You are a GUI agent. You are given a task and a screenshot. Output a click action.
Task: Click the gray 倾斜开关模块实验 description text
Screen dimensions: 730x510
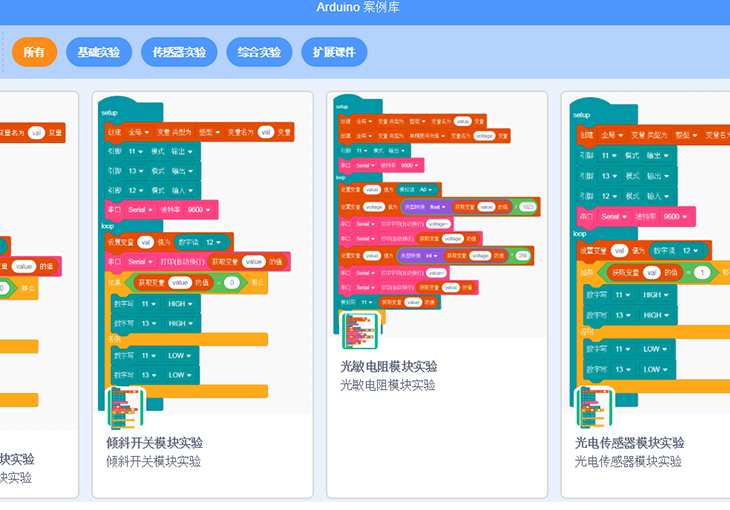point(154,462)
